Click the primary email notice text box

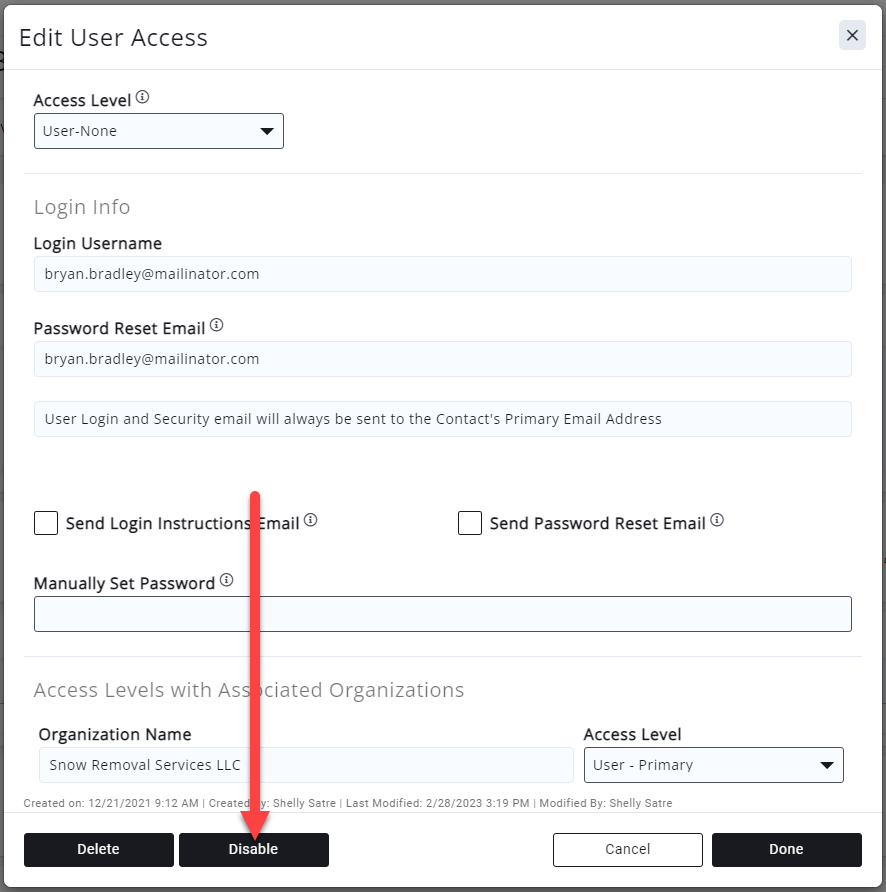tap(443, 419)
